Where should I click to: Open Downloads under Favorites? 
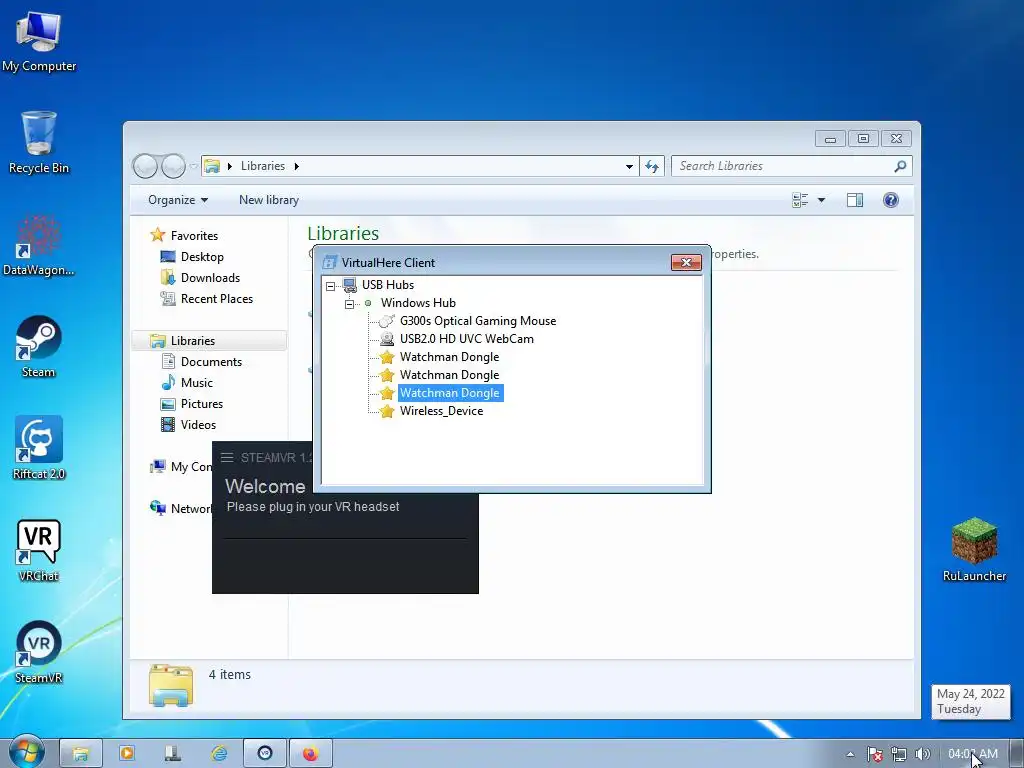210,278
